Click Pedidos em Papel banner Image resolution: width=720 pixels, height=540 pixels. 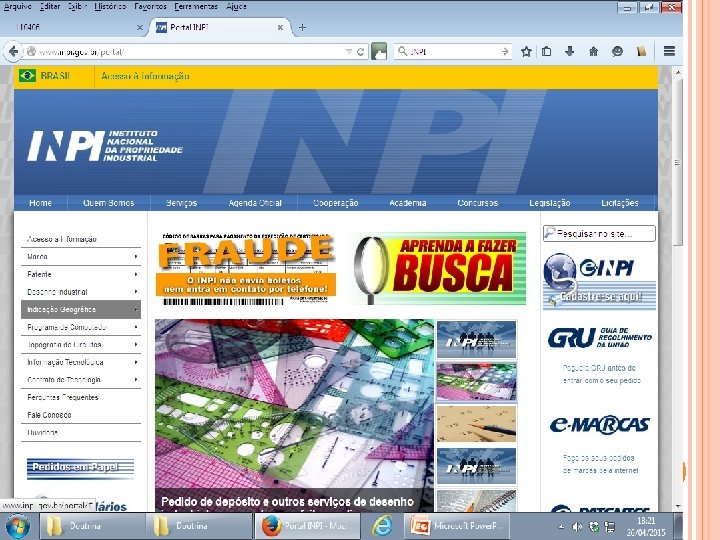(80, 468)
